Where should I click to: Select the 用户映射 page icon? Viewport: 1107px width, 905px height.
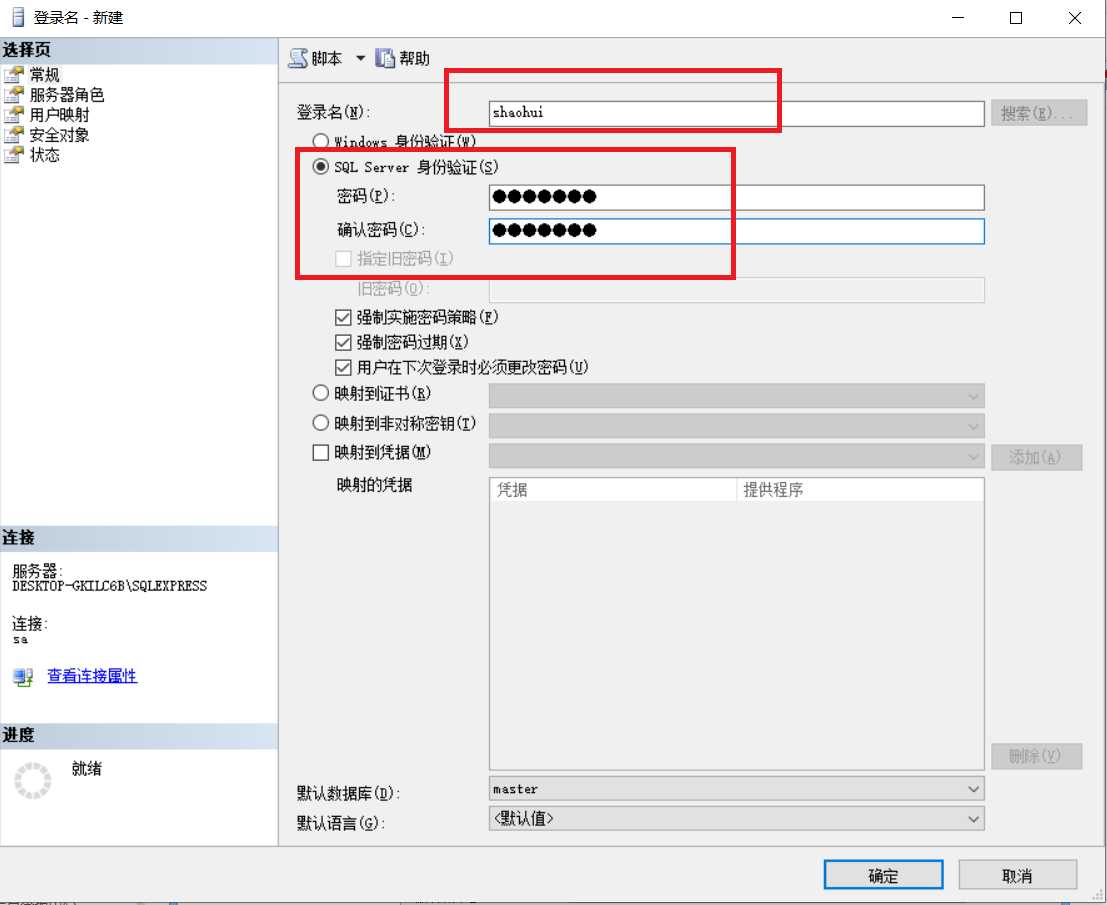pos(13,114)
